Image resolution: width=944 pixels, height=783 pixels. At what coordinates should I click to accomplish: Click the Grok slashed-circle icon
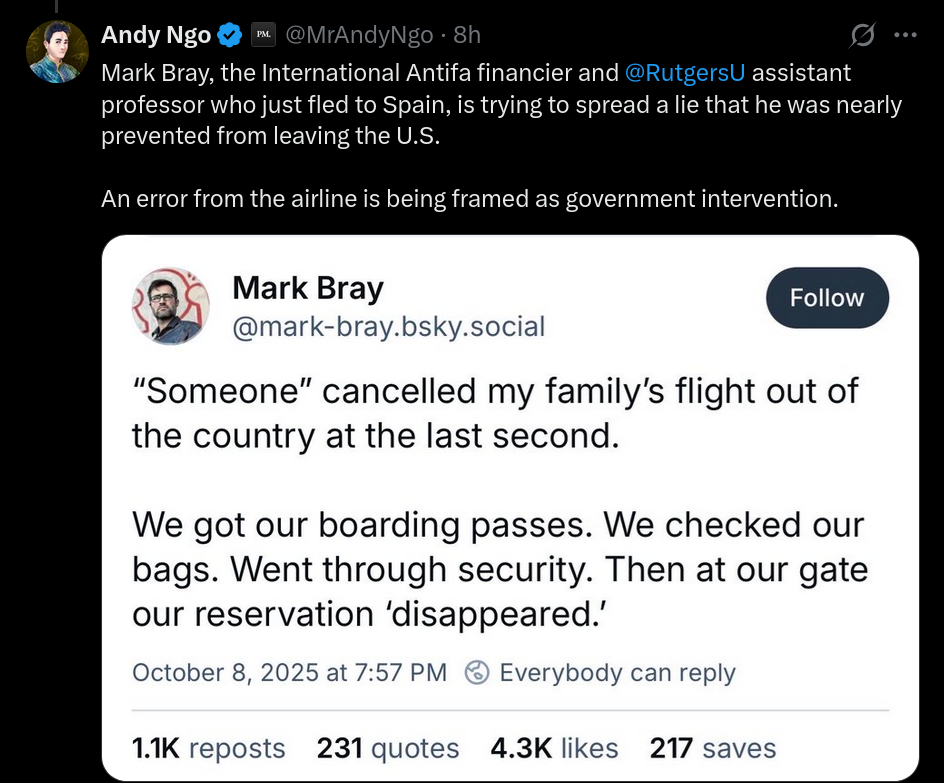[861, 36]
